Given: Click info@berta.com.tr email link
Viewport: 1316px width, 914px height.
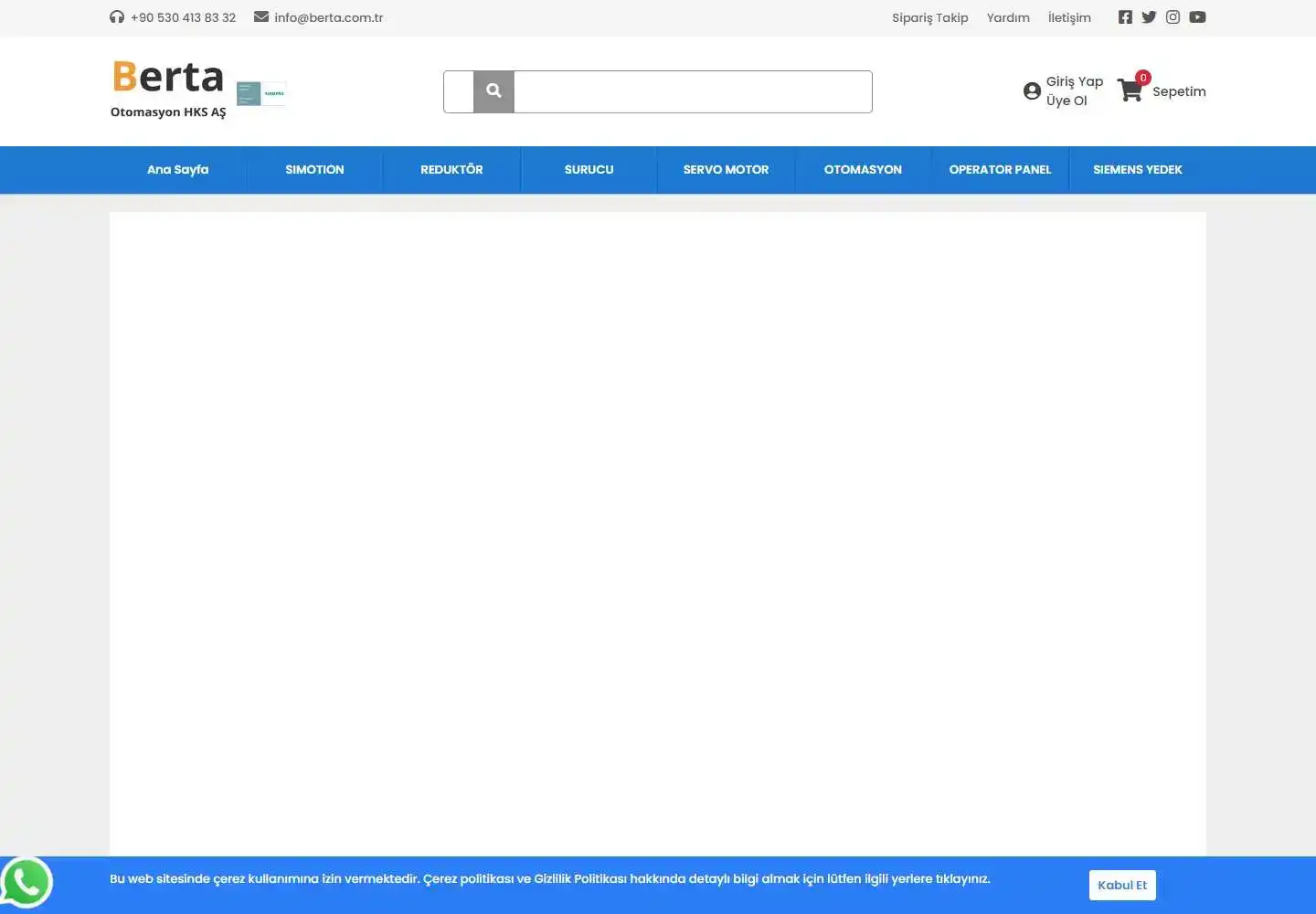Looking at the screenshot, I should pyautogui.click(x=328, y=17).
